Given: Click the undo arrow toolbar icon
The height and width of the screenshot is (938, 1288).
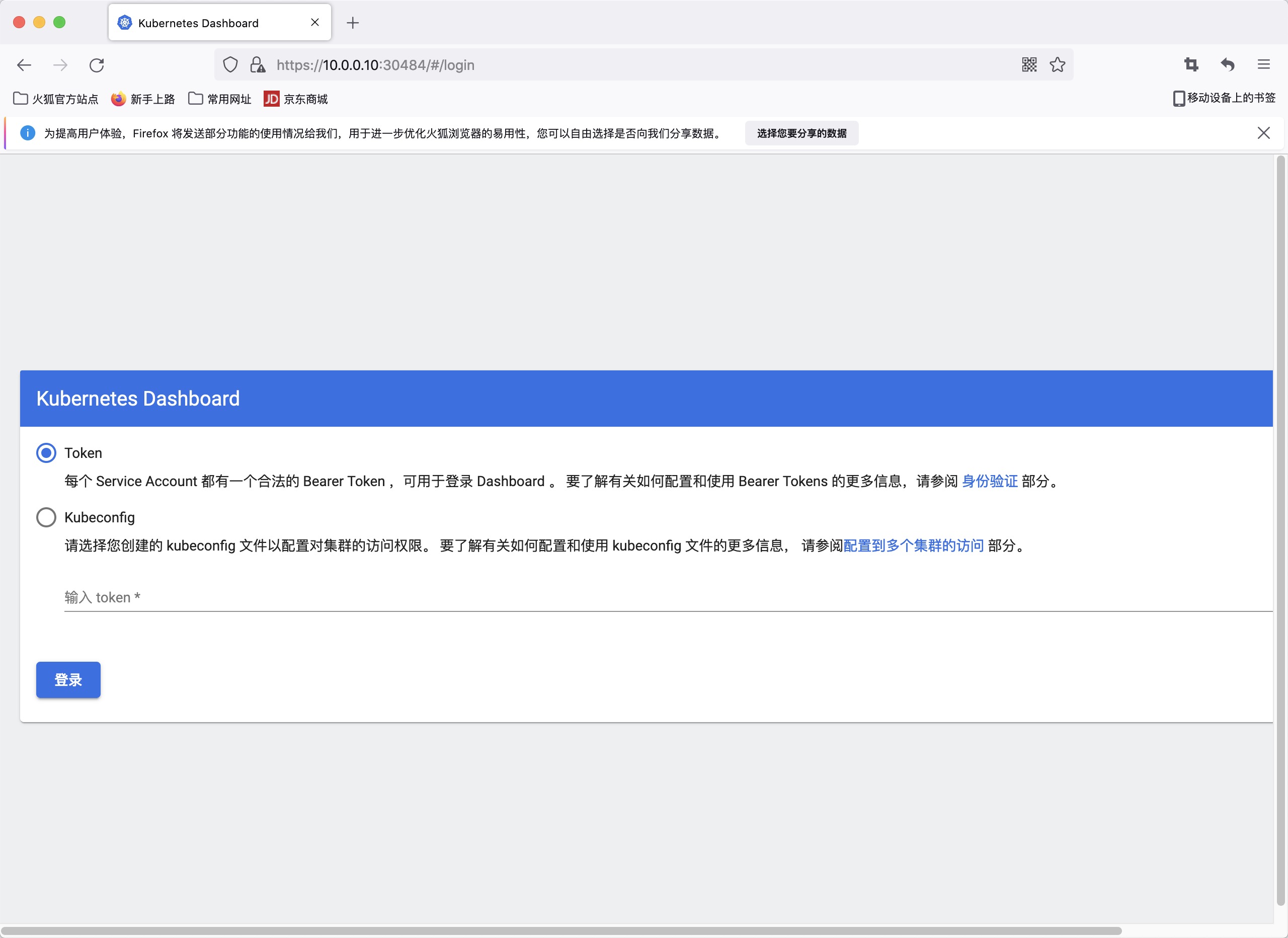Looking at the screenshot, I should coord(1228,65).
